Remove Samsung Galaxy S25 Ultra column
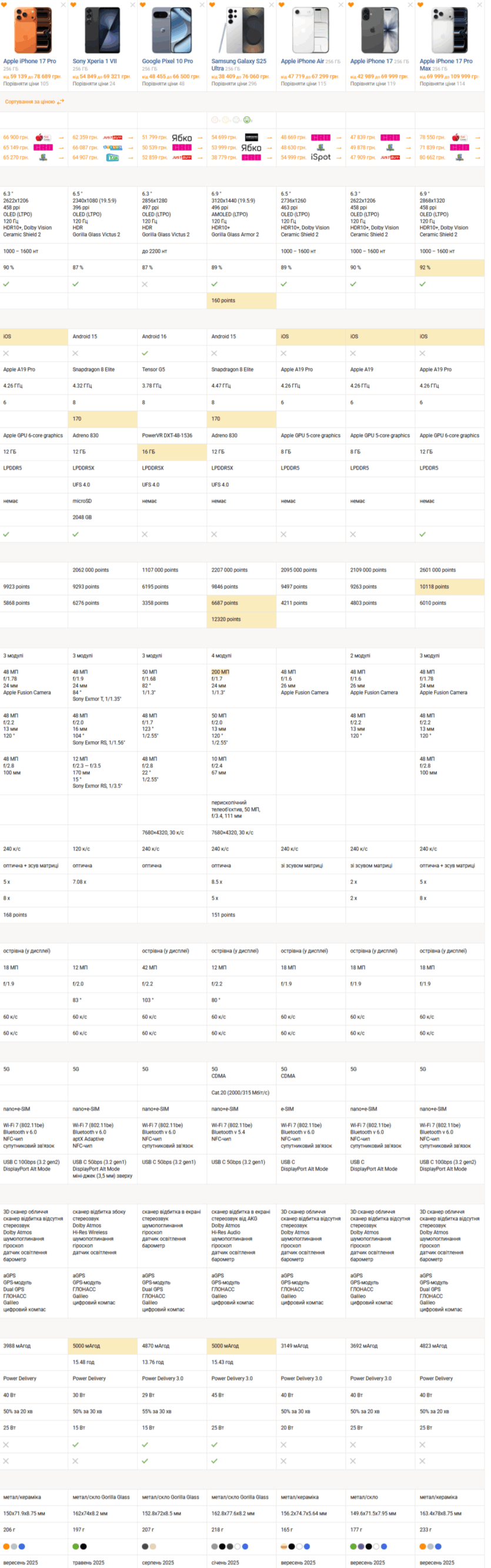 point(271,5)
